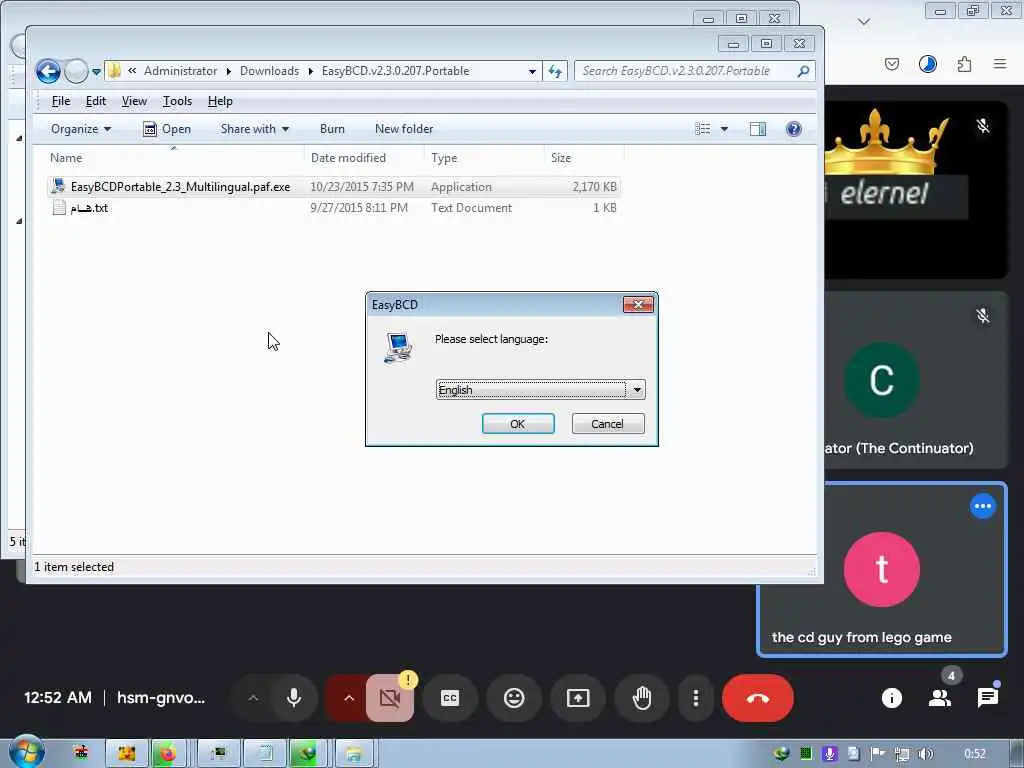Close the EasyBCD language dialog

[638, 304]
